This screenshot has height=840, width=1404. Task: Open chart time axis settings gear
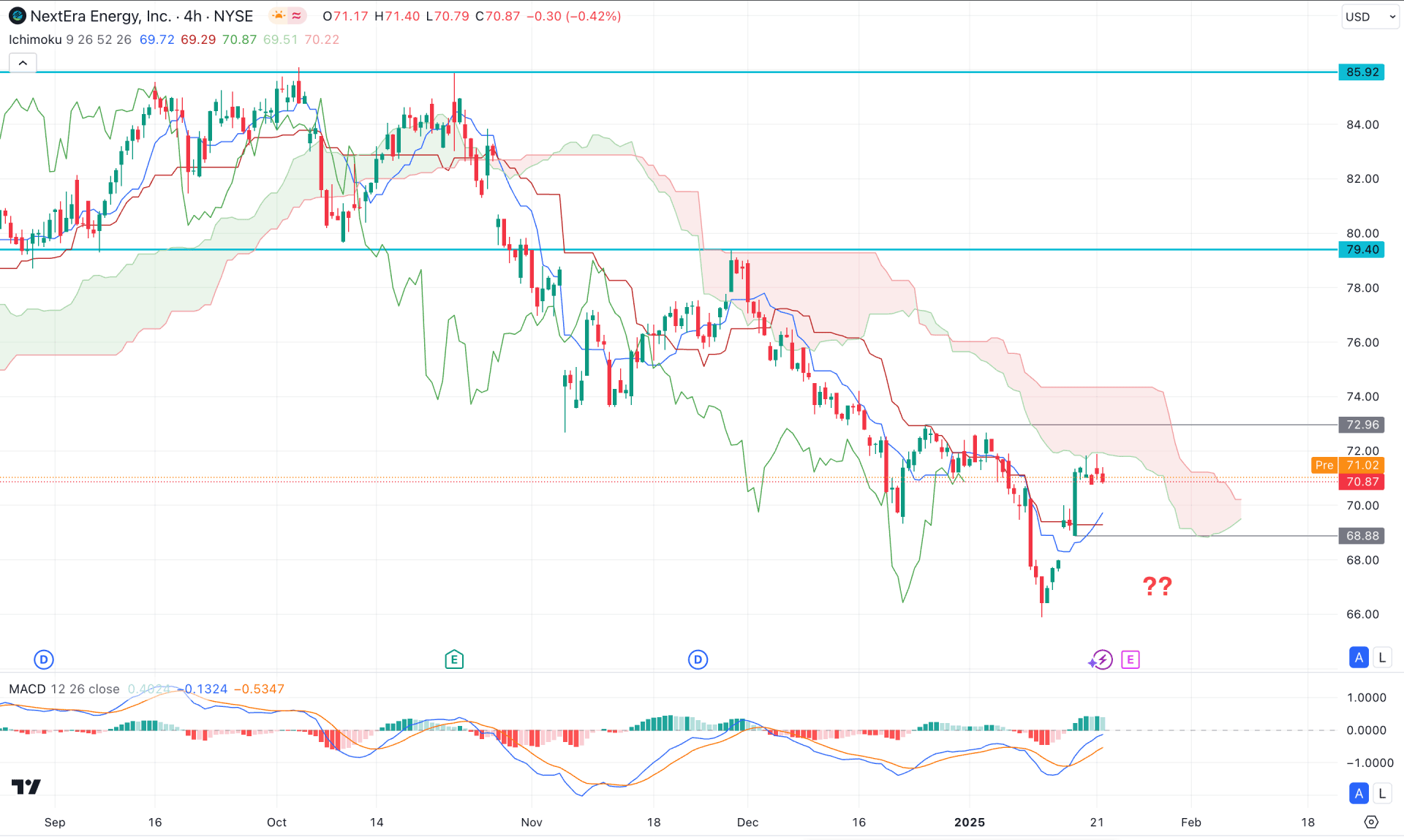coord(1371,822)
